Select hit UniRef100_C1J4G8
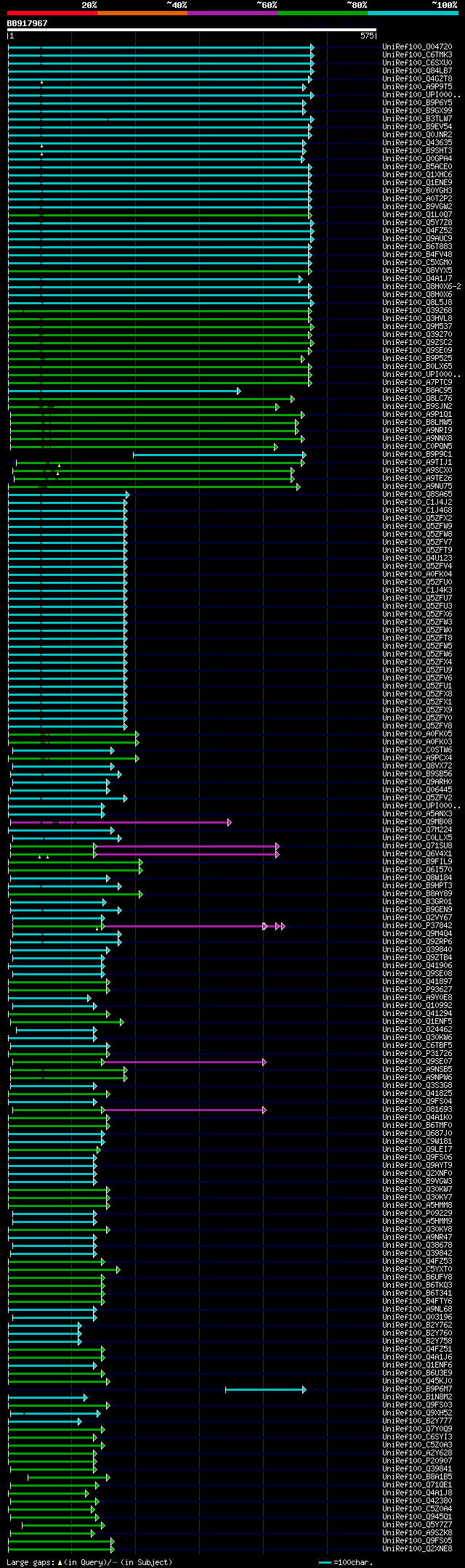465x1568 pixels. (417, 510)
